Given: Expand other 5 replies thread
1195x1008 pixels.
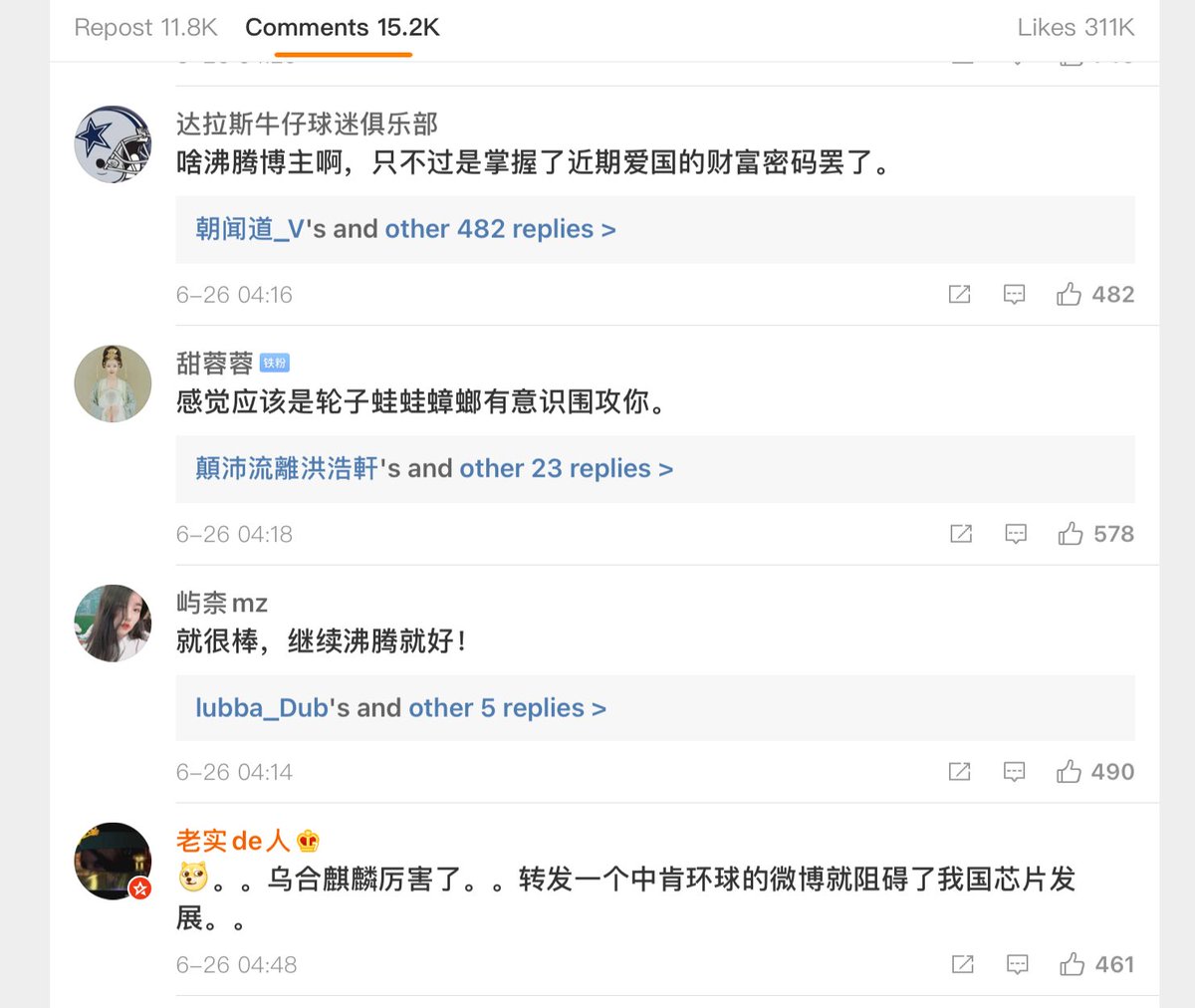Looking at the screenshot, I should tap(507, 708).
